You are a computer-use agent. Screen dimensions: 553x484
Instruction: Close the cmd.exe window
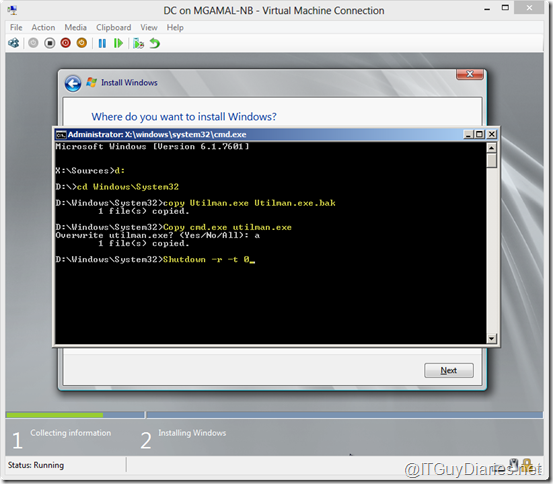(x=492, y=134)
